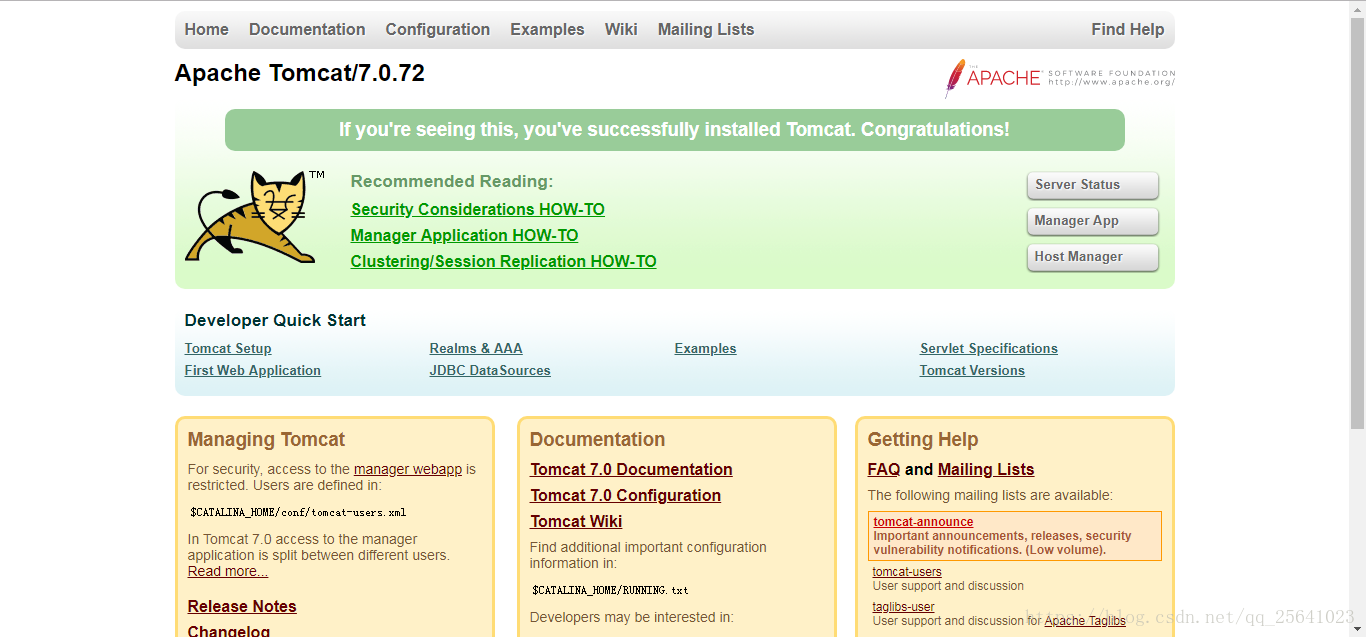
Task: Follow the manager webapp link
Action: 408,469
